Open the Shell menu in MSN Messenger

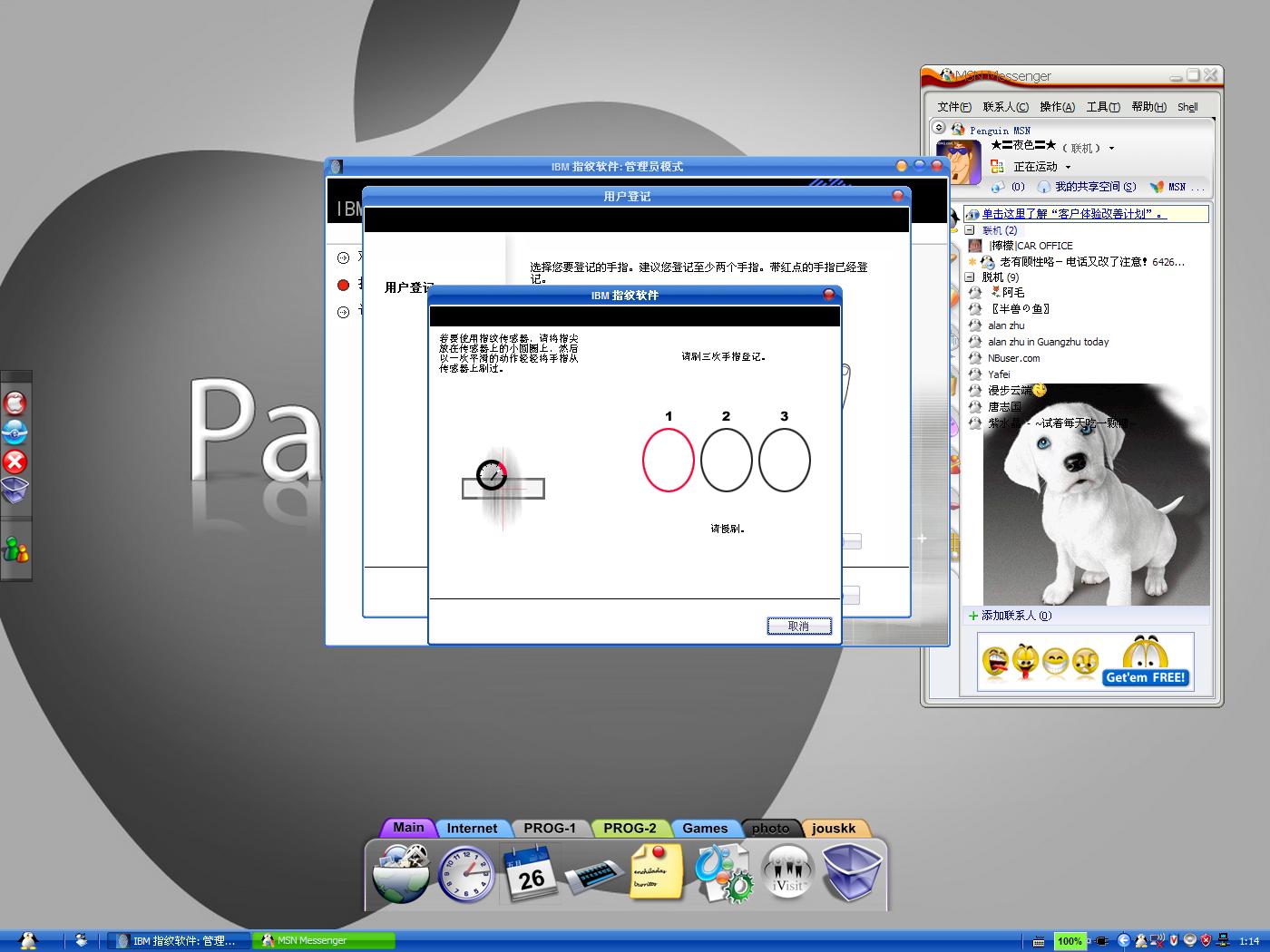[x=1187, y=107]
